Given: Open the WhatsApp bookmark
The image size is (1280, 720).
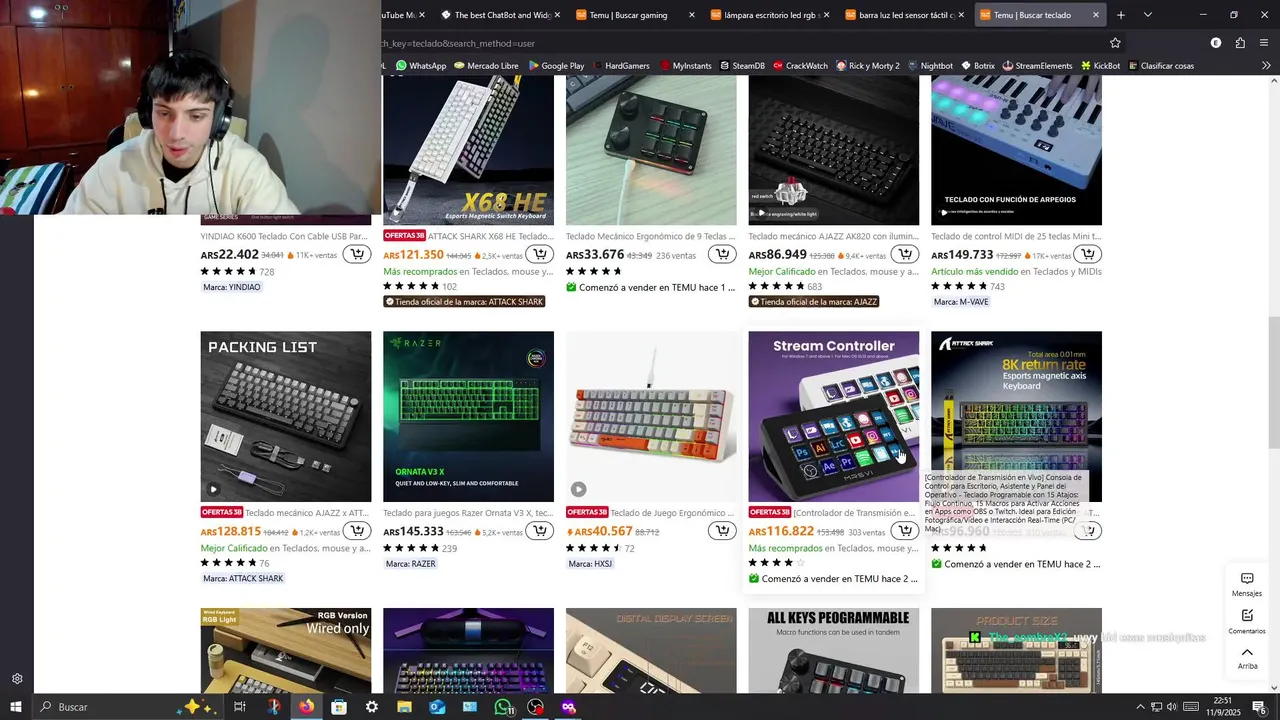Looking at the screenshot, I should pyautogui.click(x=420, y=66).
